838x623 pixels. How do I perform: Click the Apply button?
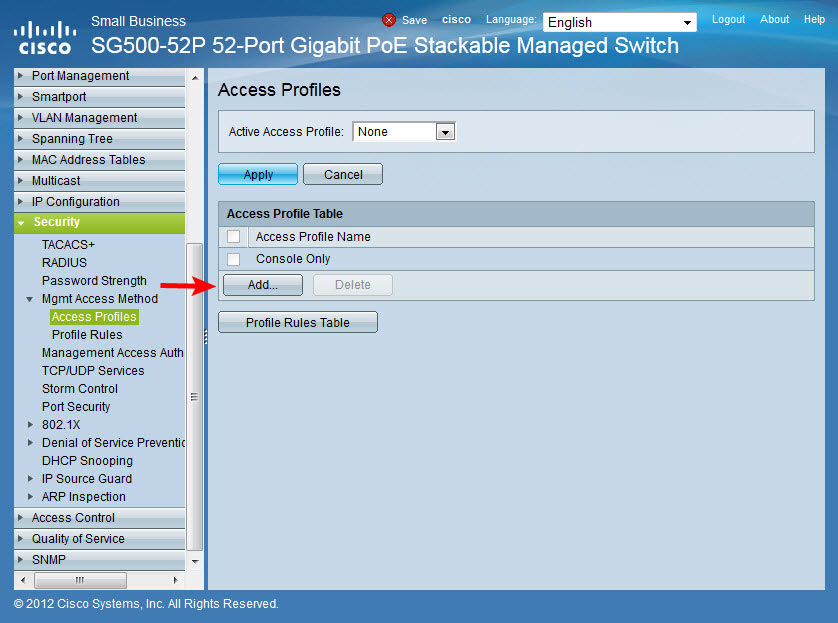pyautogui.click(x=258, y=174)
